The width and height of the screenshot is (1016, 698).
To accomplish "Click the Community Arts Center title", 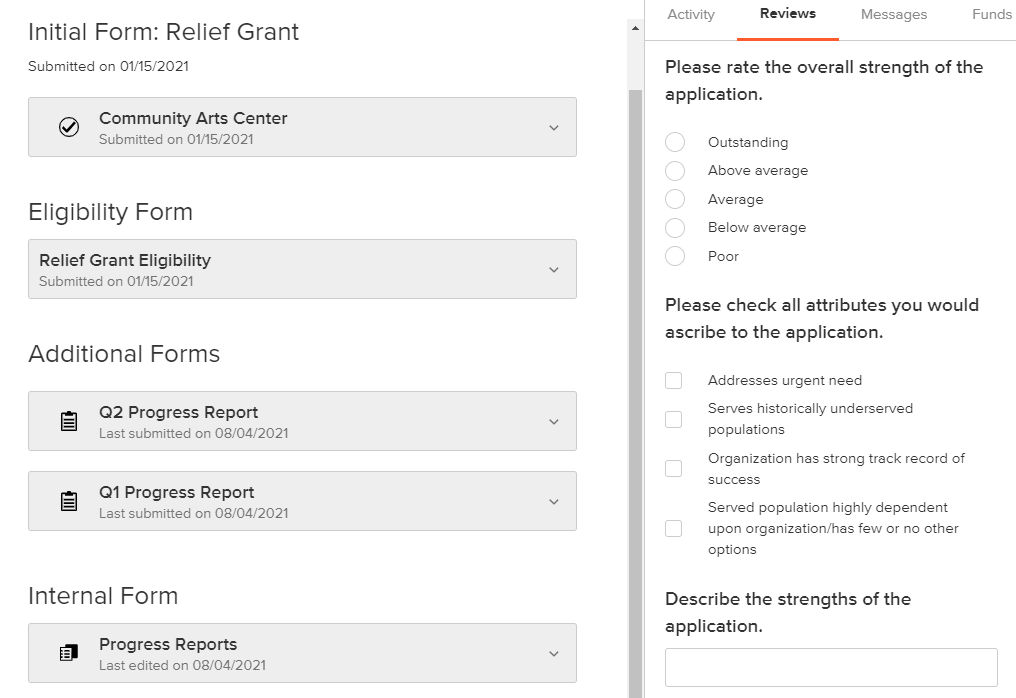I will [x=193, y=119].
